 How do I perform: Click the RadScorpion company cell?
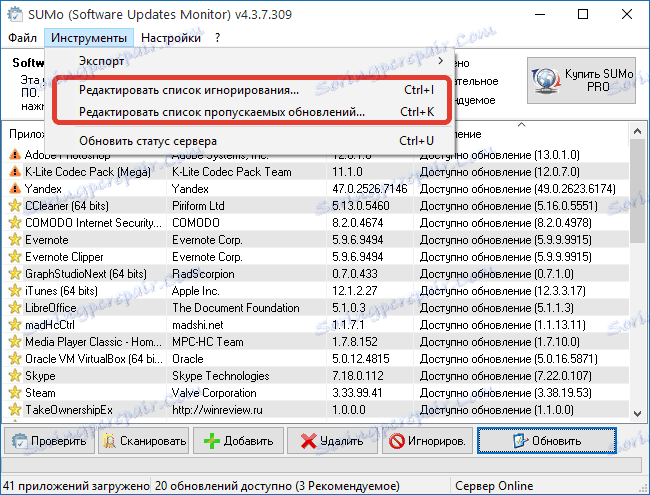point(203,274)
